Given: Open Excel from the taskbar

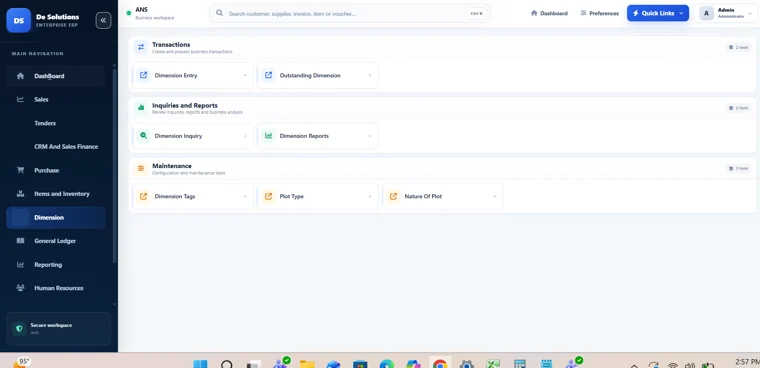Looking at the screenshot, I should tap(493, 364).
